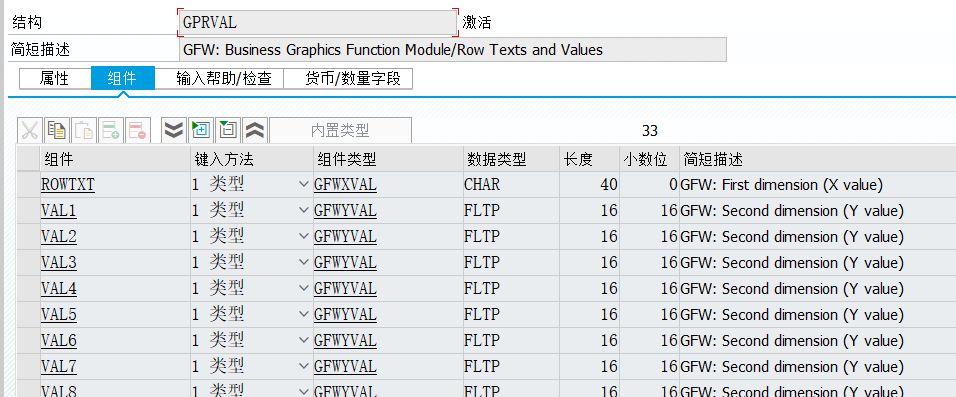Open typing method dropdown for VAL6 row
The height and width of the screenshot is (397, 956).
coord(304,340)
